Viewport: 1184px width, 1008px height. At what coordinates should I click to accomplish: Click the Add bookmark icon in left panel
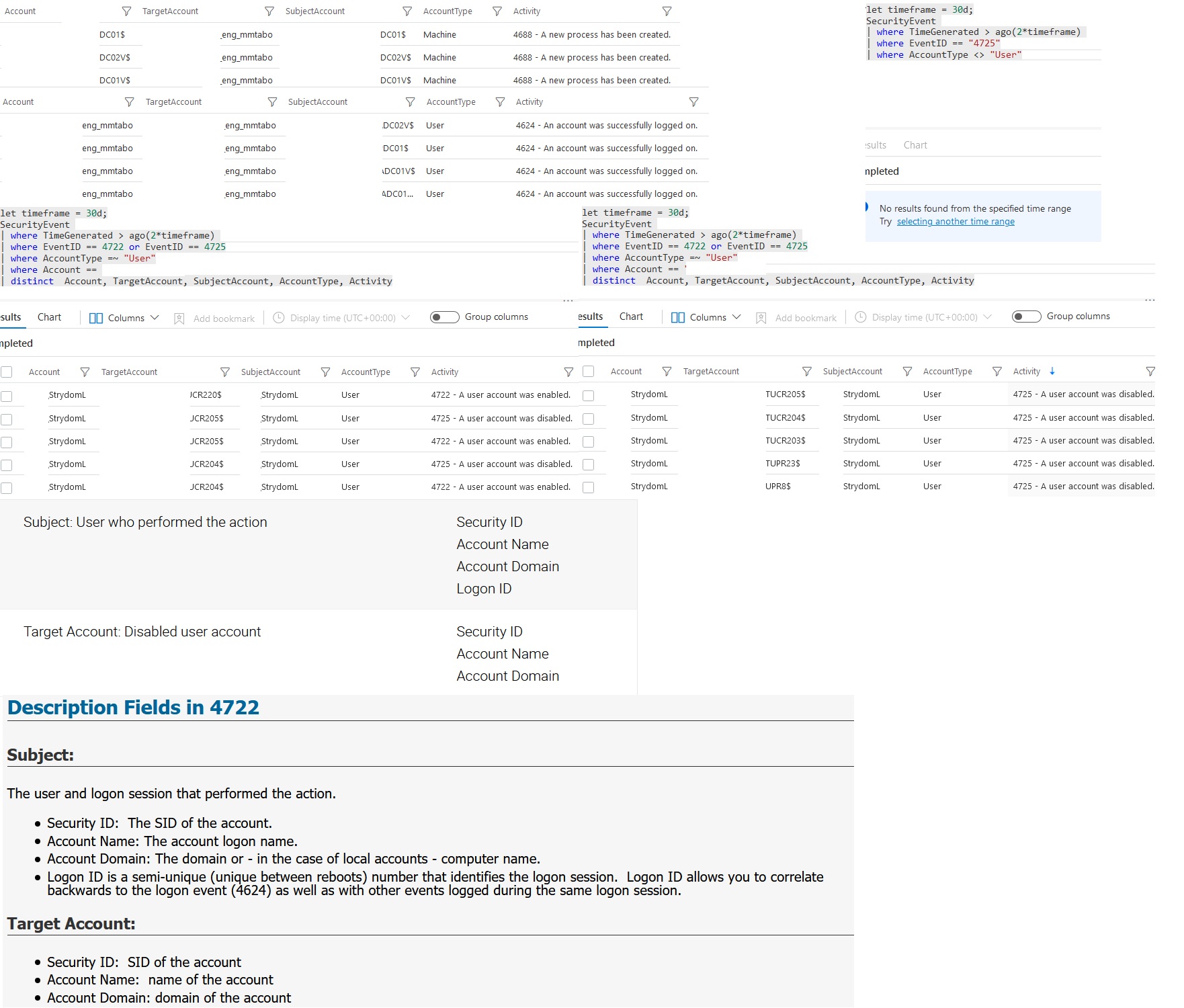(178, 317)
